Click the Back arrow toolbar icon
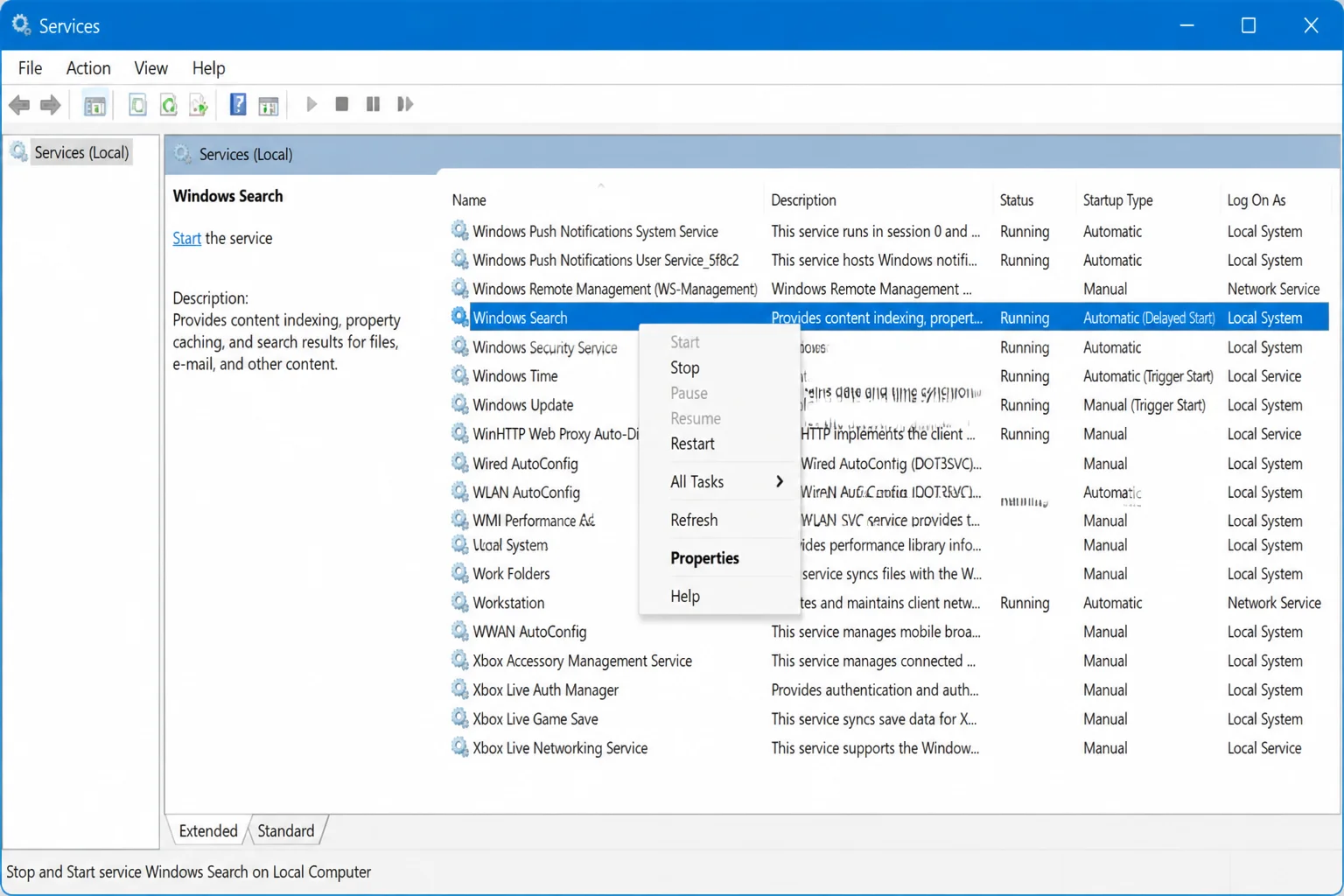The width and height of the screenshot is (1344, 896). coord(19,105)
